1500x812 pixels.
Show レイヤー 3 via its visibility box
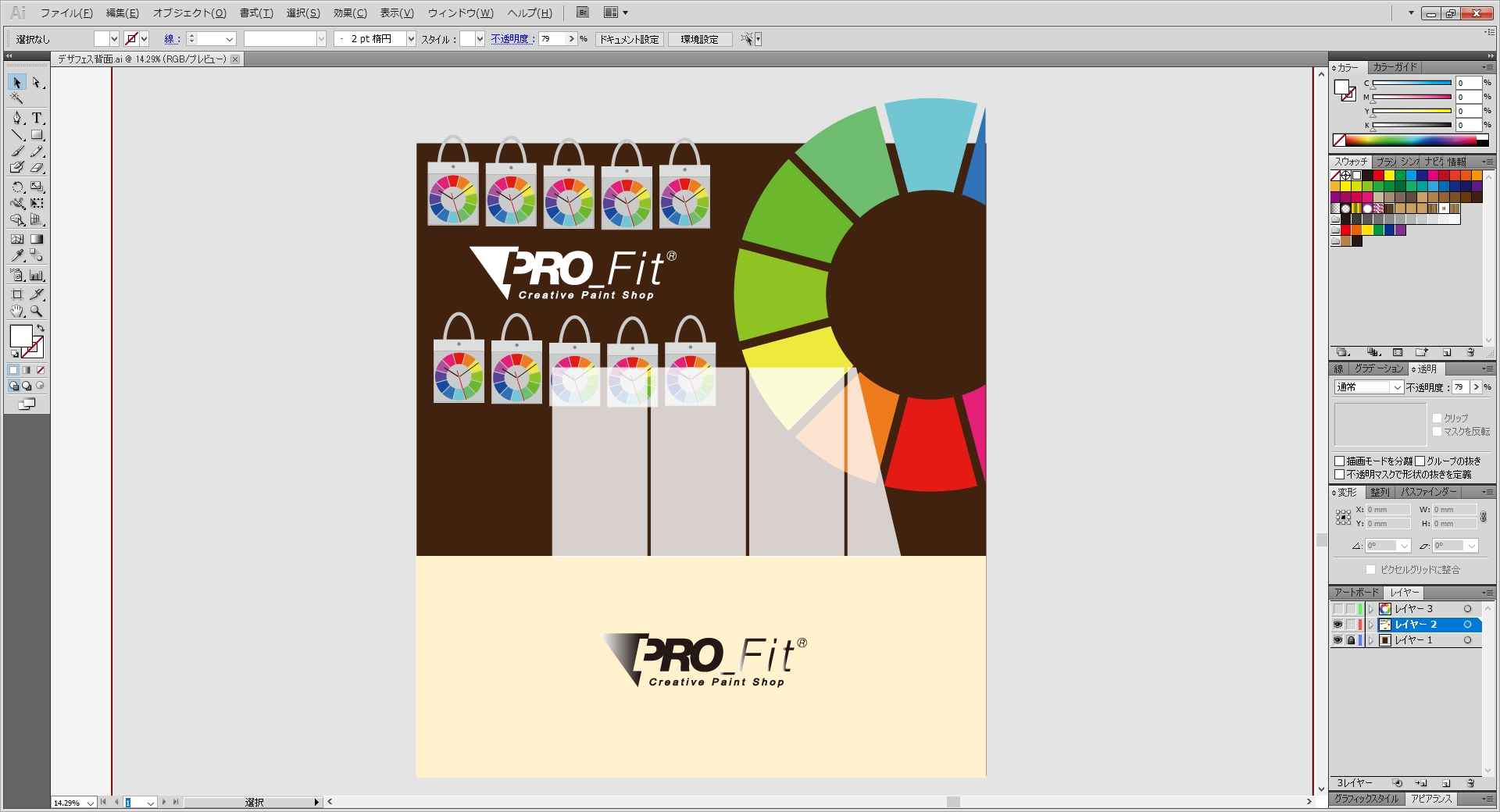pos(1337,609)
